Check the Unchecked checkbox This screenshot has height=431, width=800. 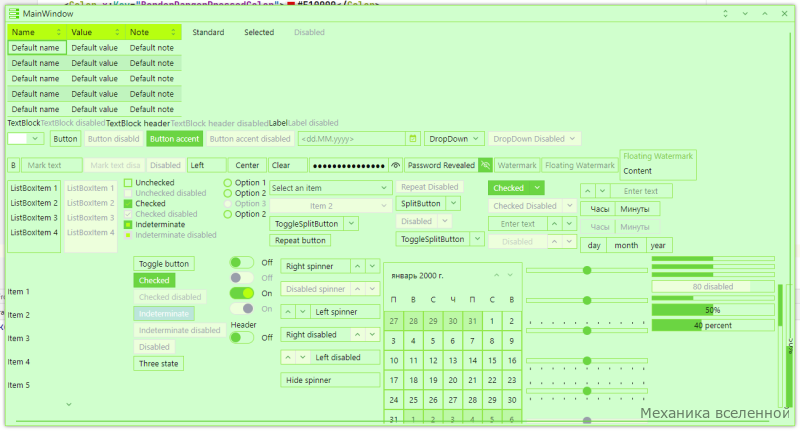click(x=128, y=183)
